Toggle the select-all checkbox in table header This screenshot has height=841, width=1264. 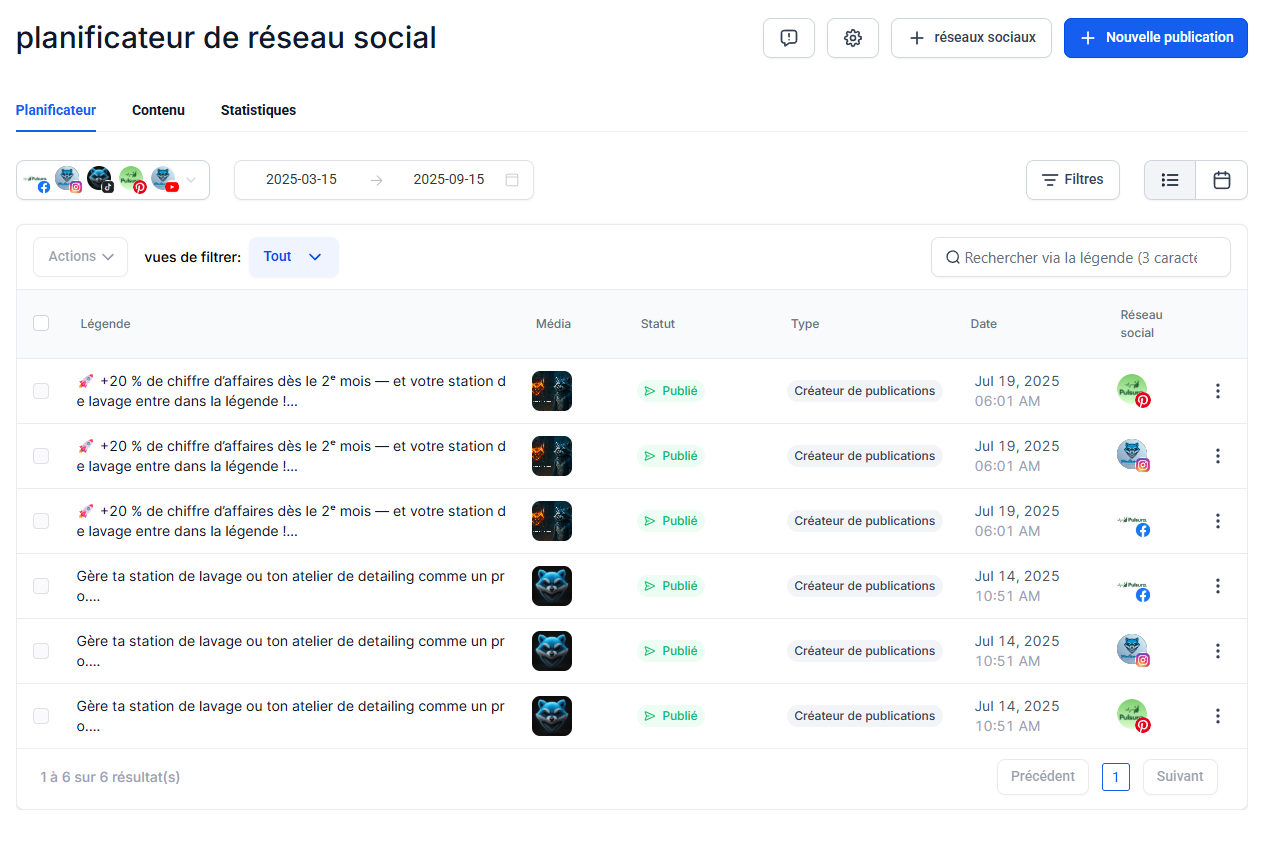[x=41, y=323]
